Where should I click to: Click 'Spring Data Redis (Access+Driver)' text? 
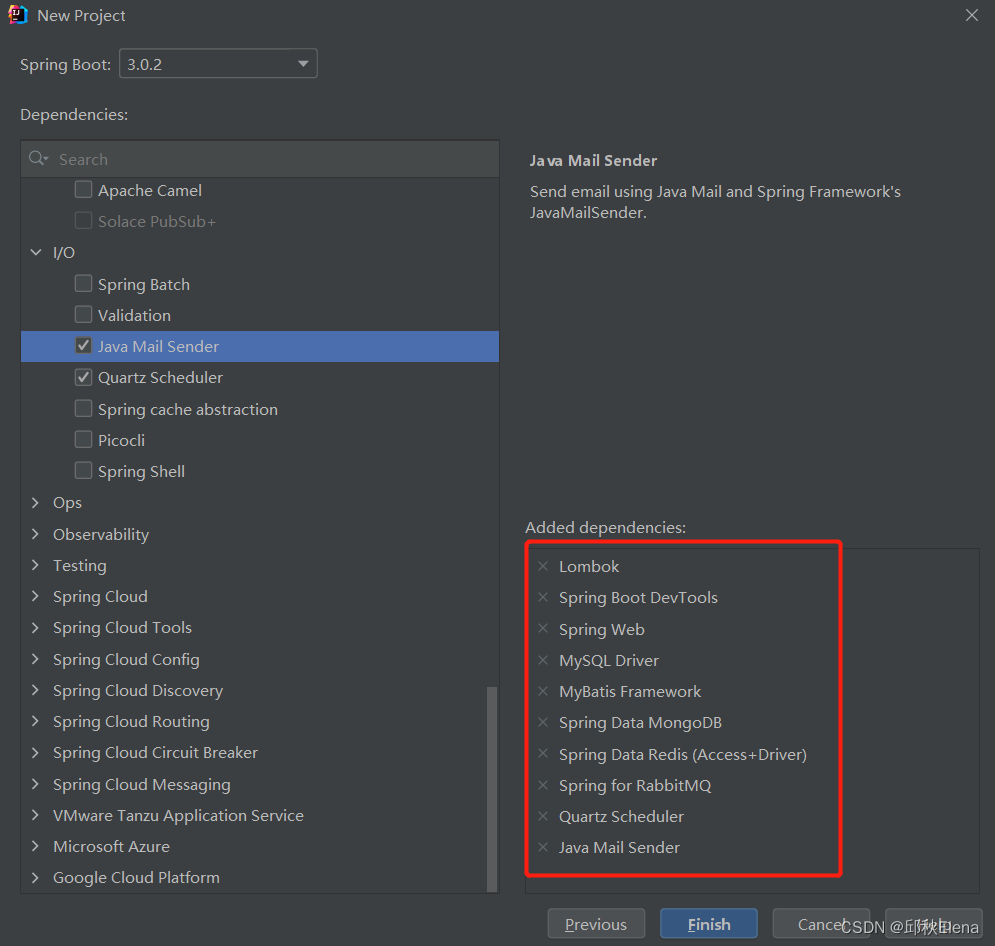tap(683, 754)
